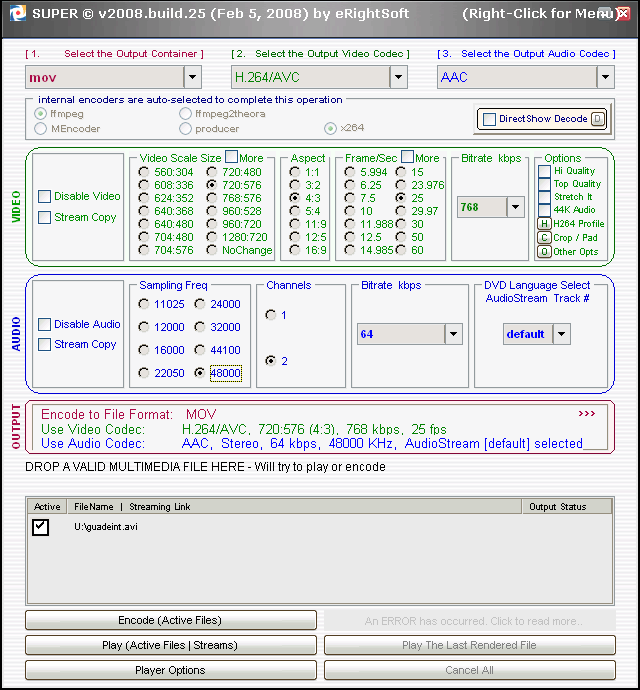Select 1280:720 video scale size
Image resolution: width=640 pixels, height=690 pixels.
[212, 237]
